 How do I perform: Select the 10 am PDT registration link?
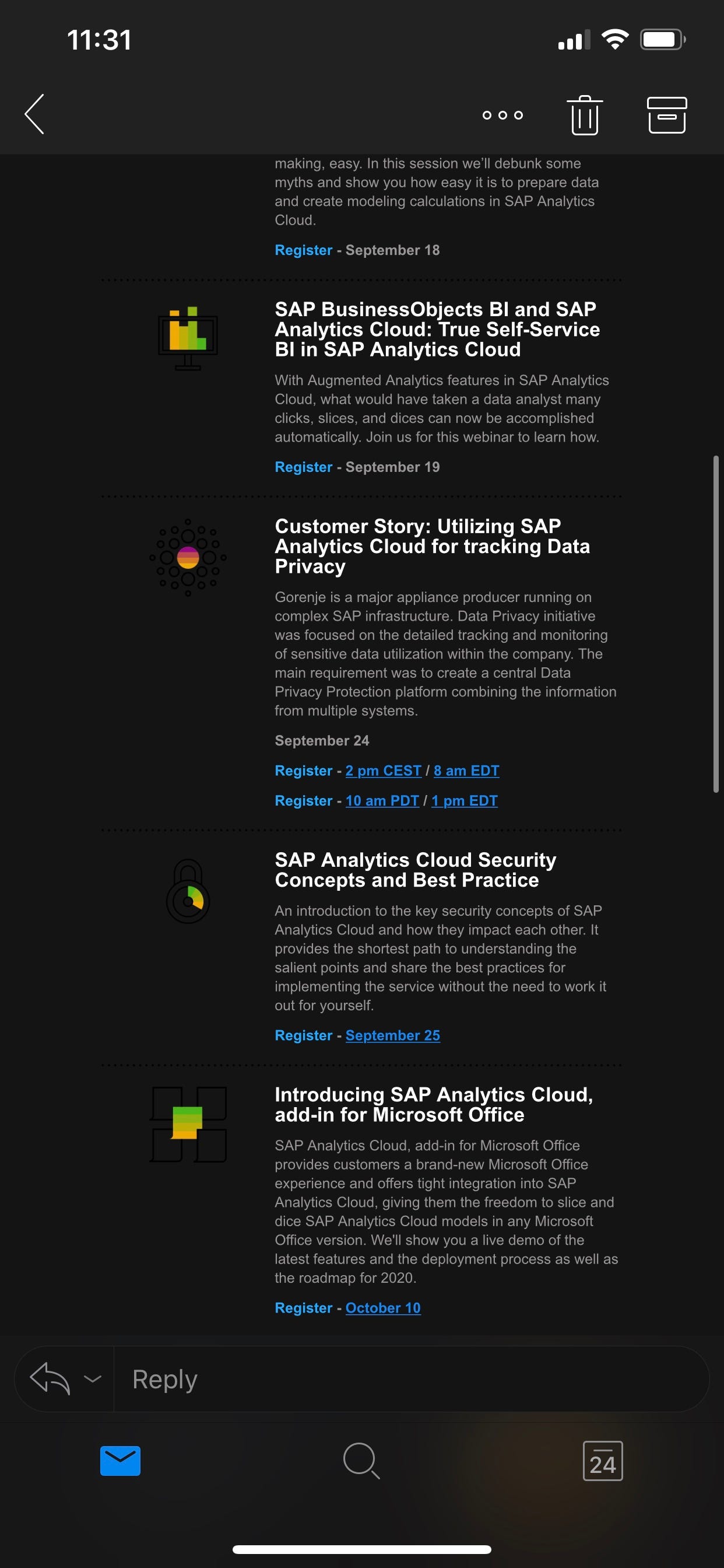(x=382, y=800)
